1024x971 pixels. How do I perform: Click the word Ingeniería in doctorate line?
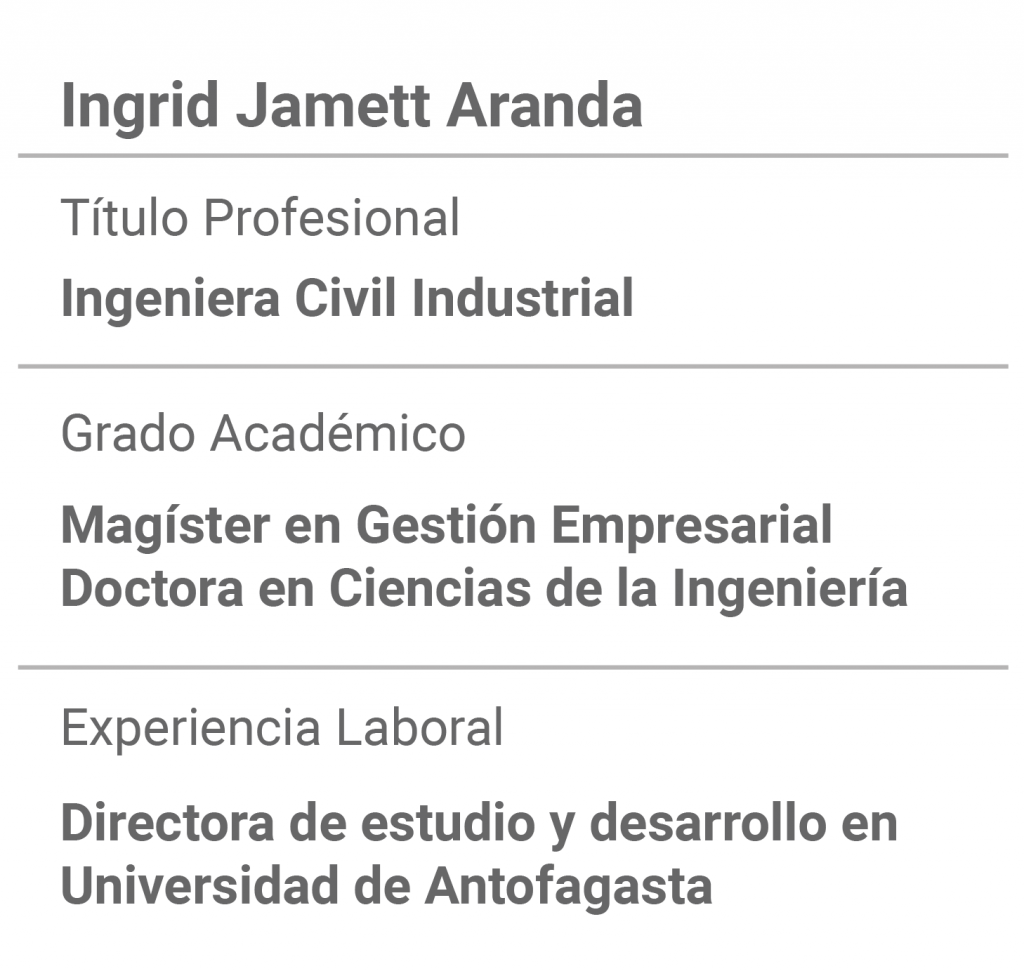[790, 589]
